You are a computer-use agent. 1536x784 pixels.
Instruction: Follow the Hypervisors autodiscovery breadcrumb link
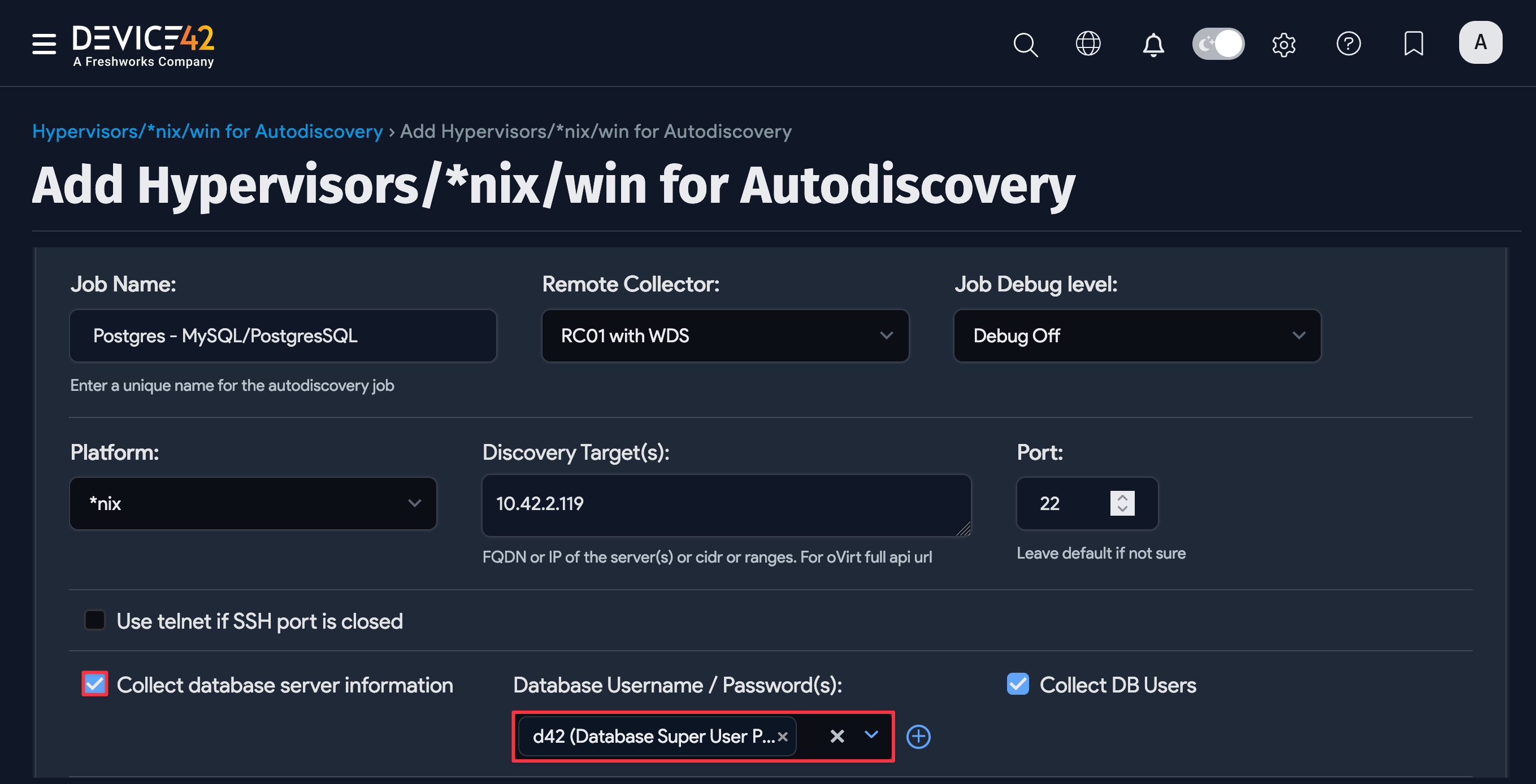click(207, 131)
